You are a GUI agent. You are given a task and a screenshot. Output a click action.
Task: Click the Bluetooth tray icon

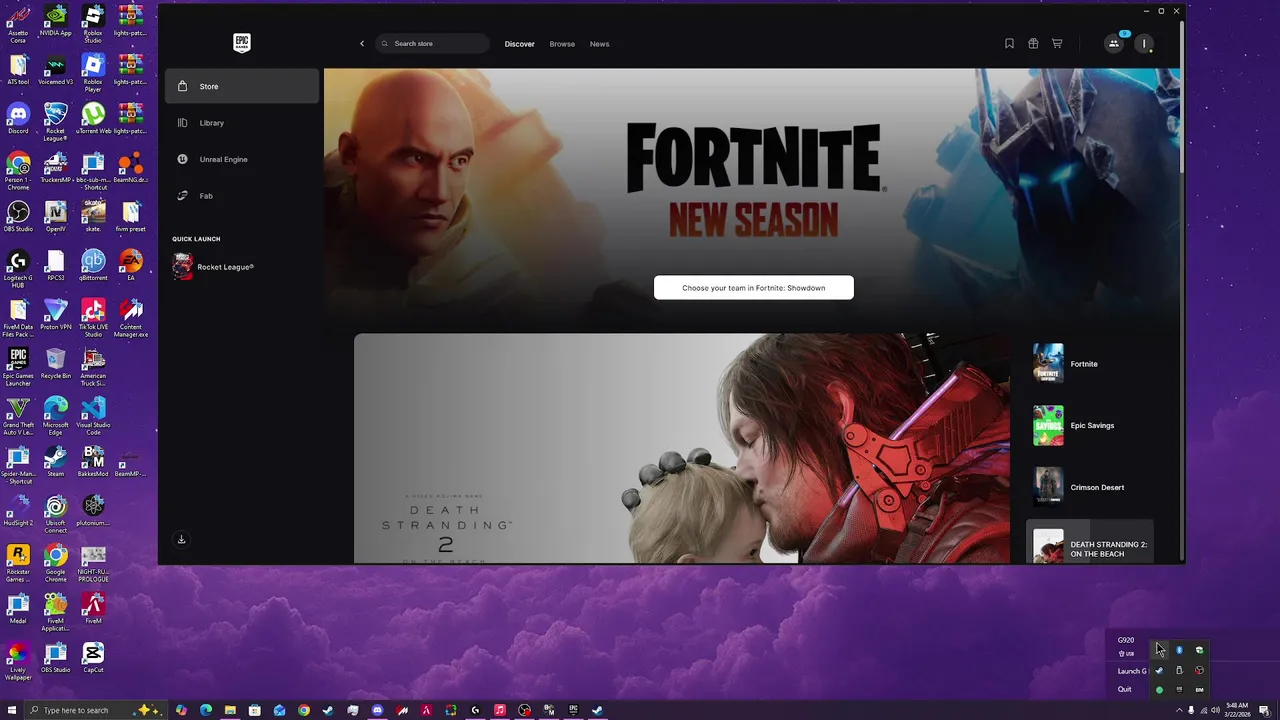coord(1179,650)
